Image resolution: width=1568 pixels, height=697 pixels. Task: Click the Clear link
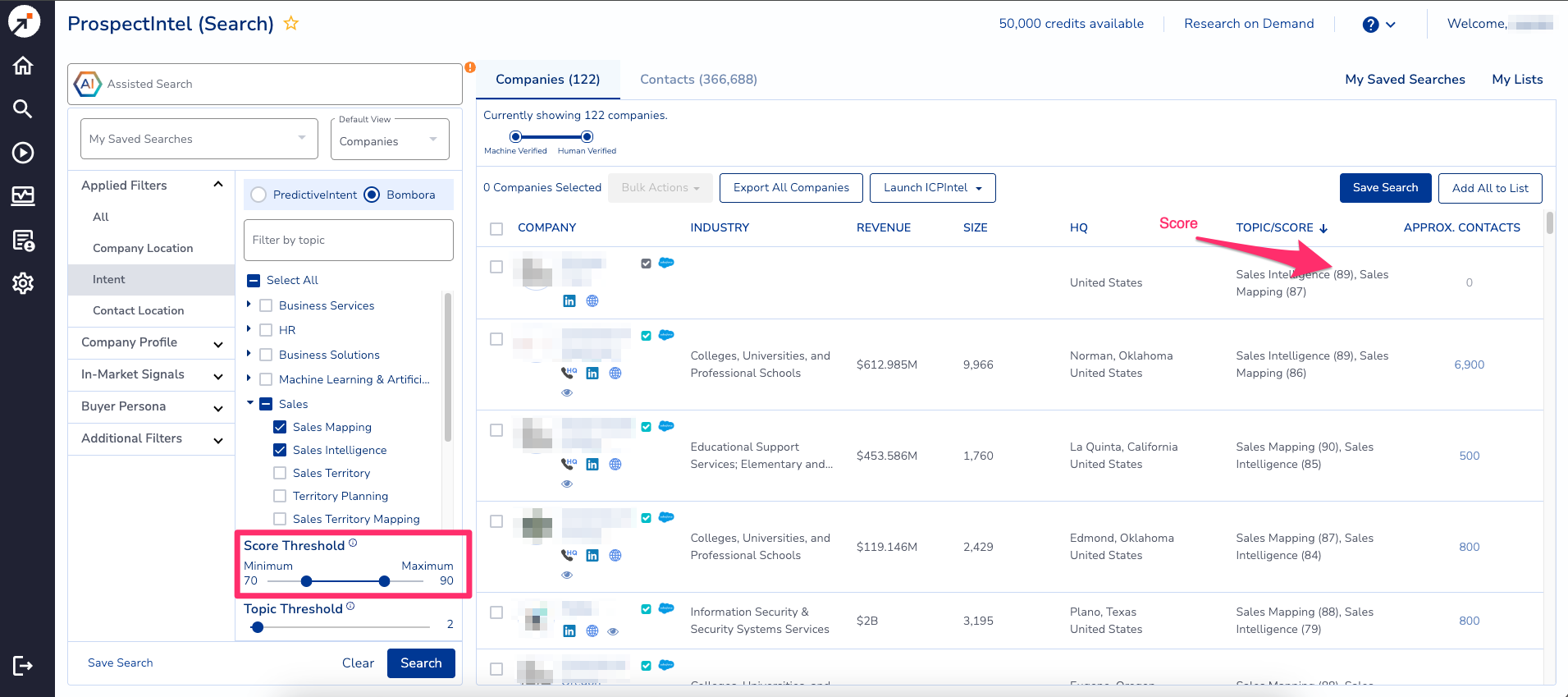tap(358, 663)
